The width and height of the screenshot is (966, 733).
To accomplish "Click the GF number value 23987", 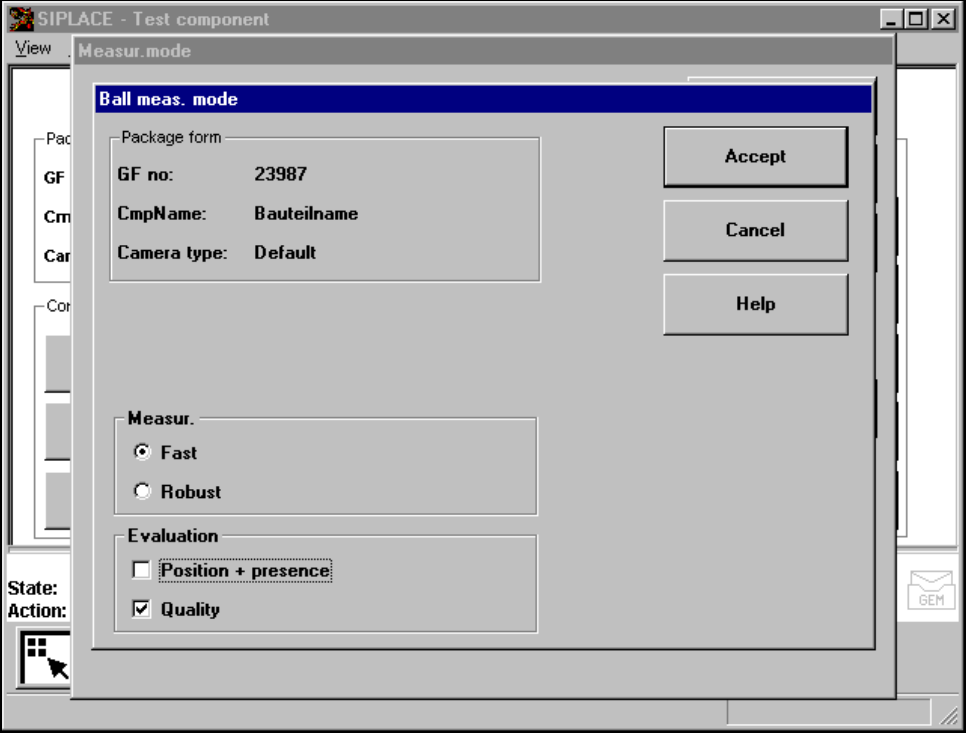I will pos(280,174).
